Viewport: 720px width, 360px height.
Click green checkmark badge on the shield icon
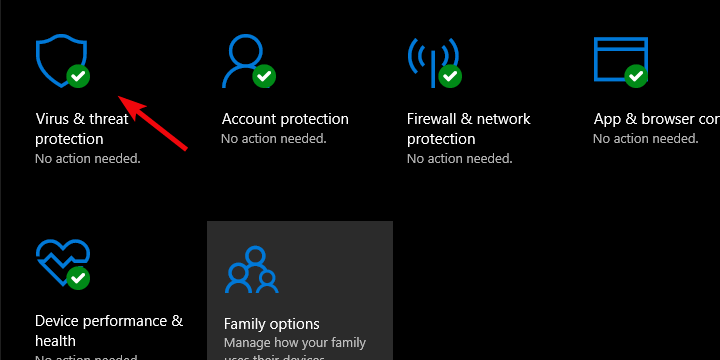tap(78, 76)
